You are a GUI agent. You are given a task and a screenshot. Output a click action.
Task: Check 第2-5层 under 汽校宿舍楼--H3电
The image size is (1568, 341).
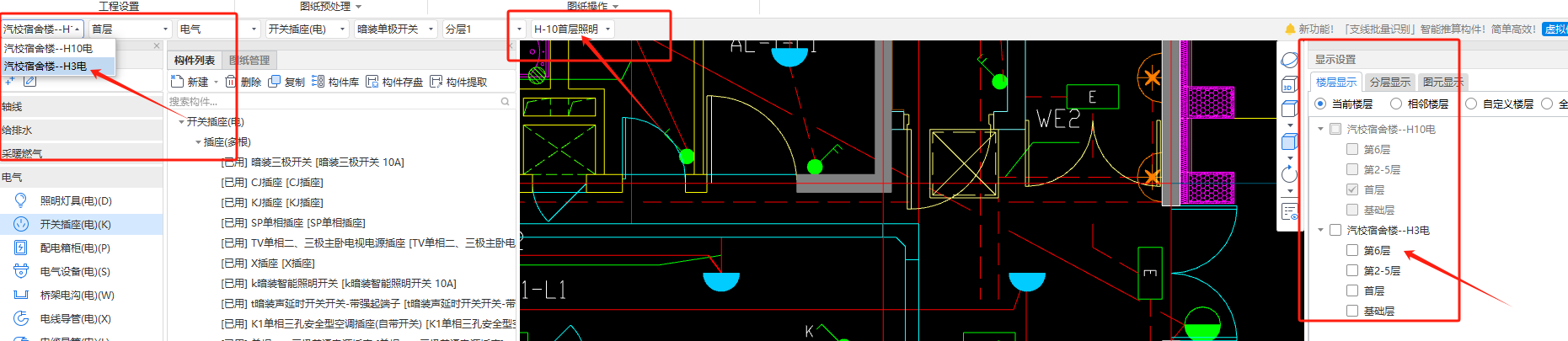tap(1352, 270)
